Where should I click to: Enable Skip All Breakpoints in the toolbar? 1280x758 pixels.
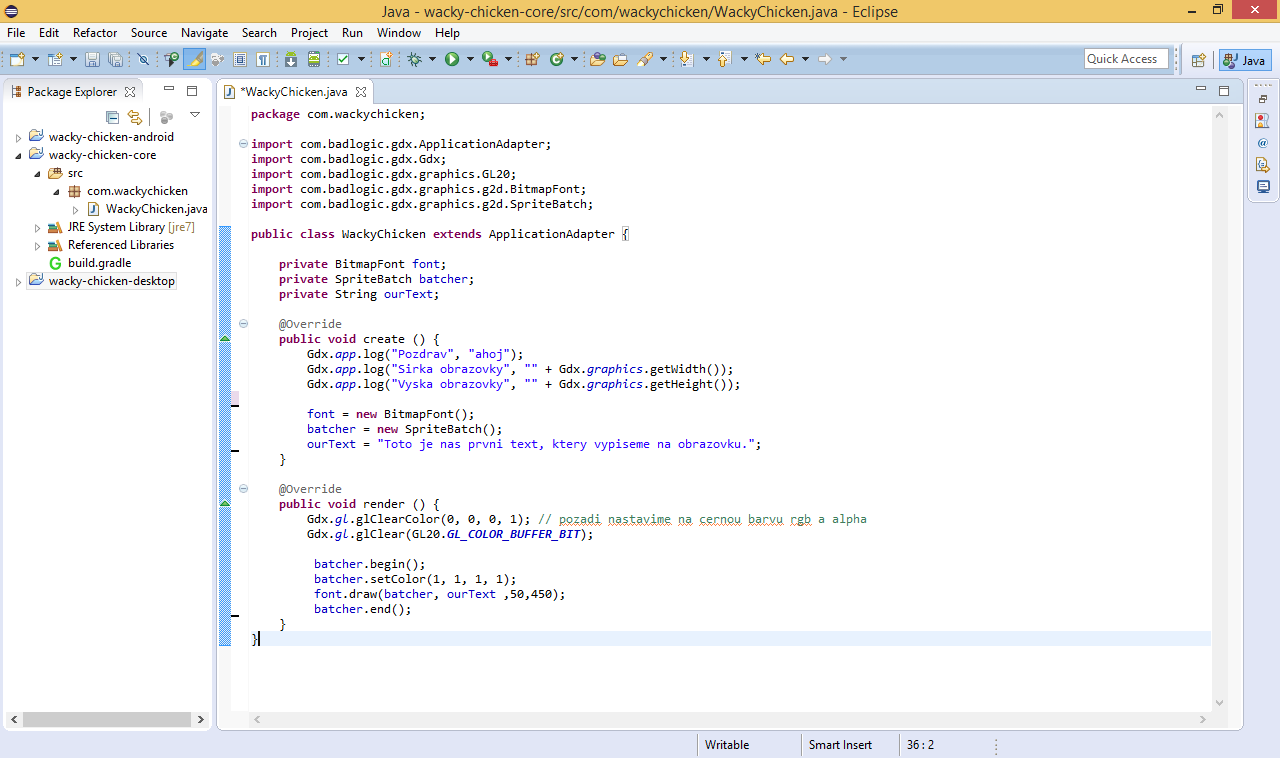pyautogui.click(x=143, y=60)
